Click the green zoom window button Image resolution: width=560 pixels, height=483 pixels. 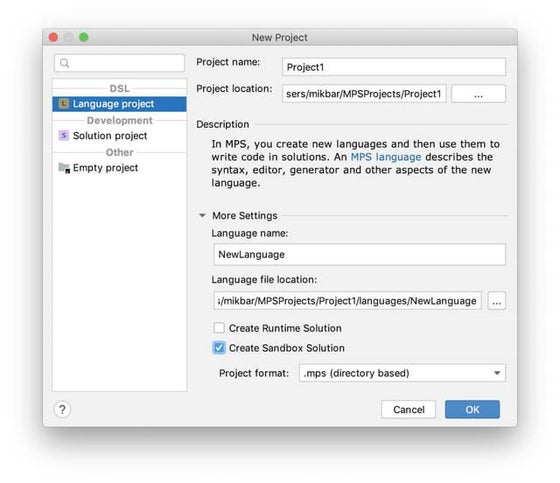coord(84,37)
